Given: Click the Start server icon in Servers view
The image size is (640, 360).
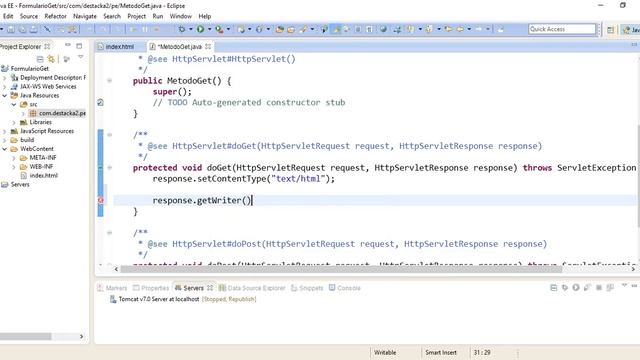Looking at the screenshot, I should 576,287.
